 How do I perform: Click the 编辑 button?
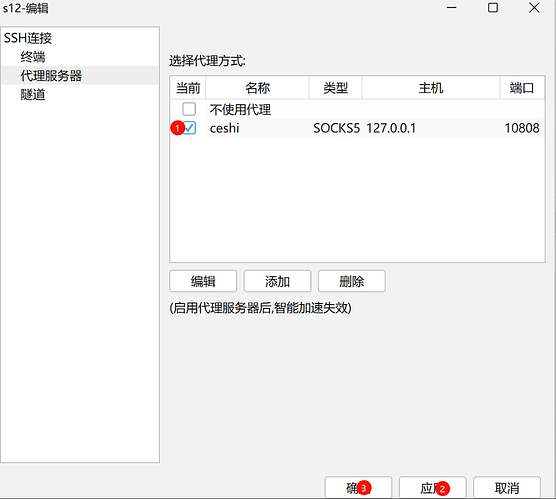pyautogui.click(x=203, y=281)
